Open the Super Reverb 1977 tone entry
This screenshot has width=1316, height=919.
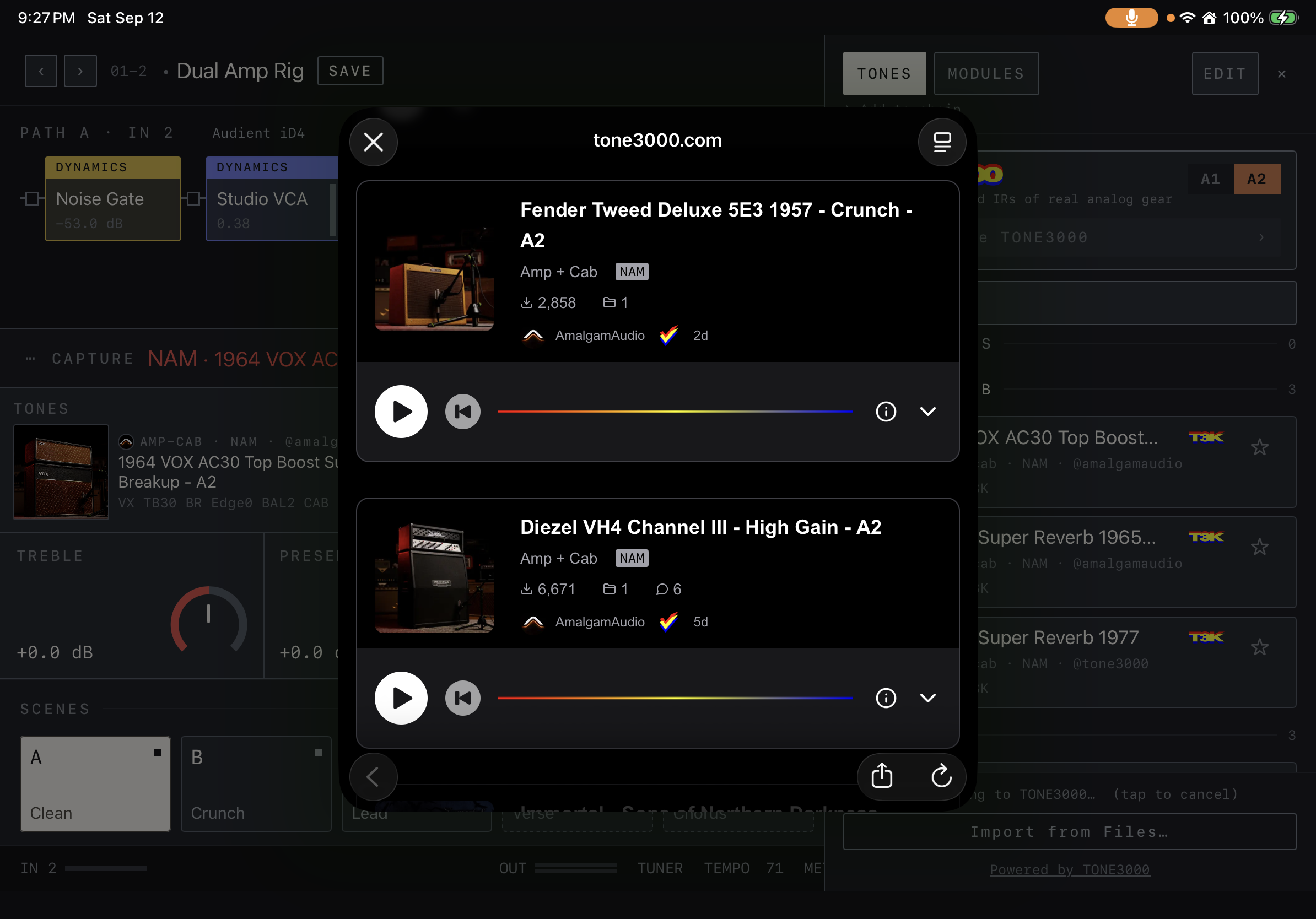pyautogui.click(x=1136, y=662)
